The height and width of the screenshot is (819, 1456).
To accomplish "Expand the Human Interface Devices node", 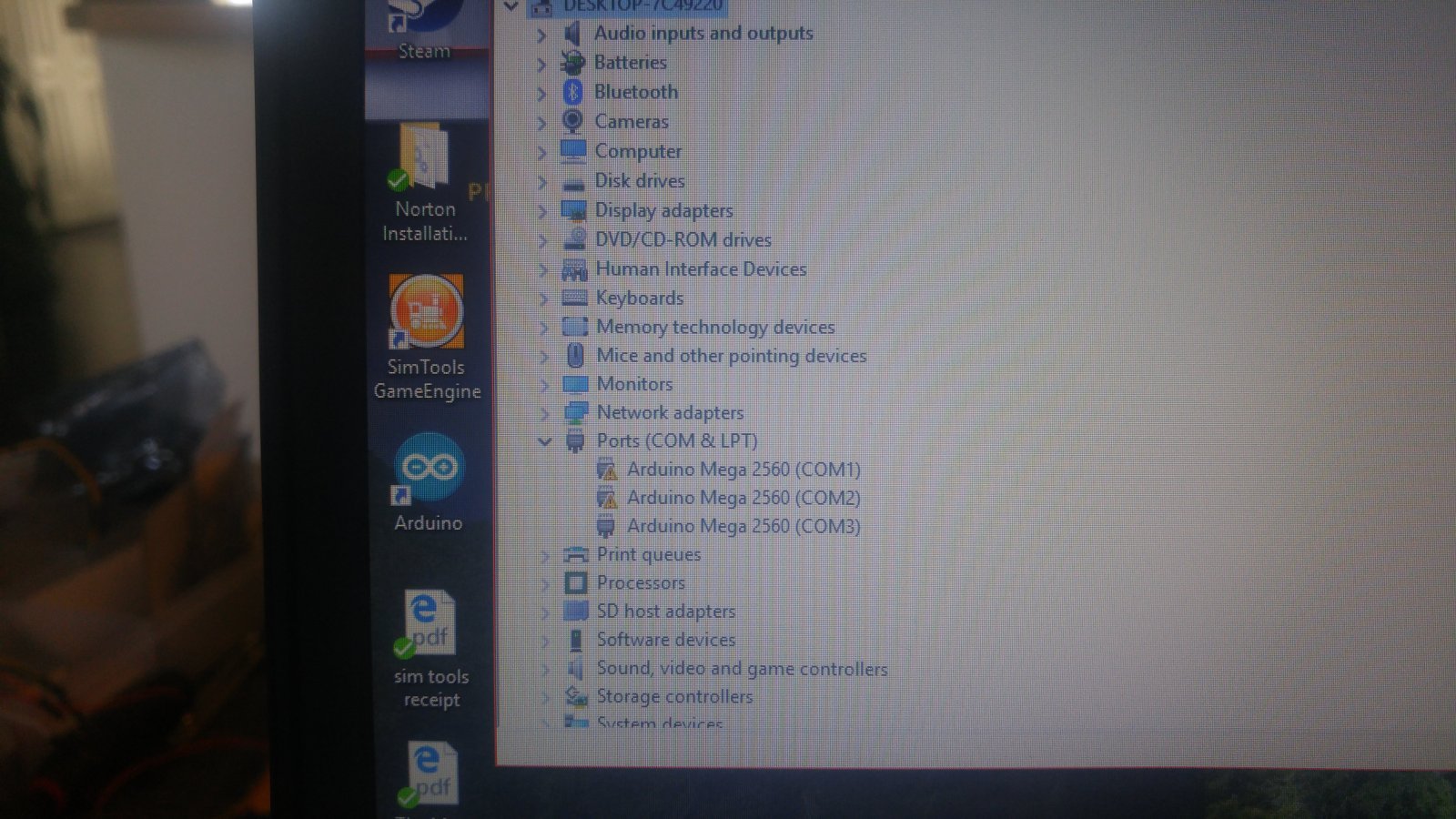I will tap(543, 270).
